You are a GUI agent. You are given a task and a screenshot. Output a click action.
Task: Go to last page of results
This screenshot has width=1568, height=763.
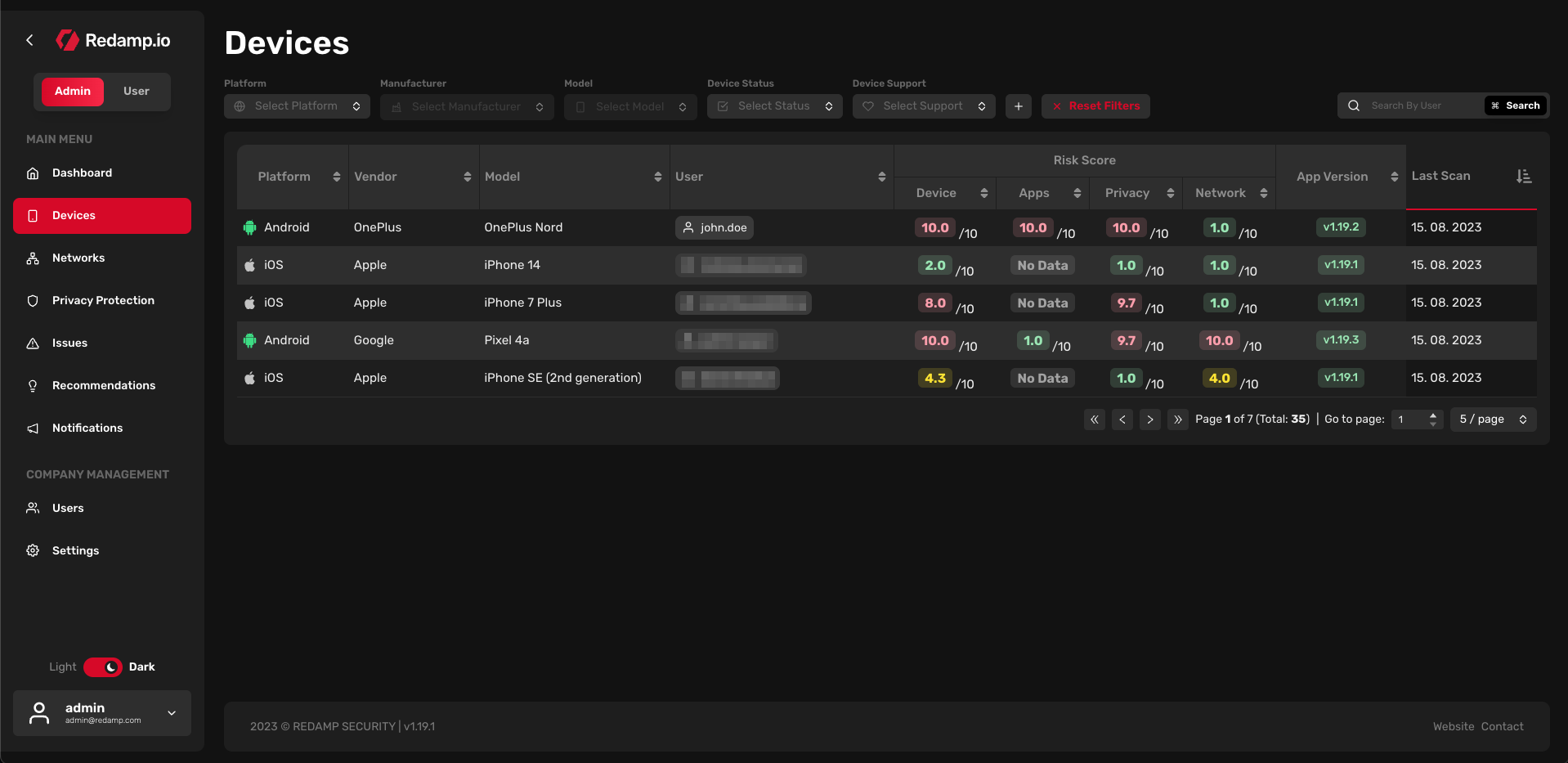coord(1178,420)
